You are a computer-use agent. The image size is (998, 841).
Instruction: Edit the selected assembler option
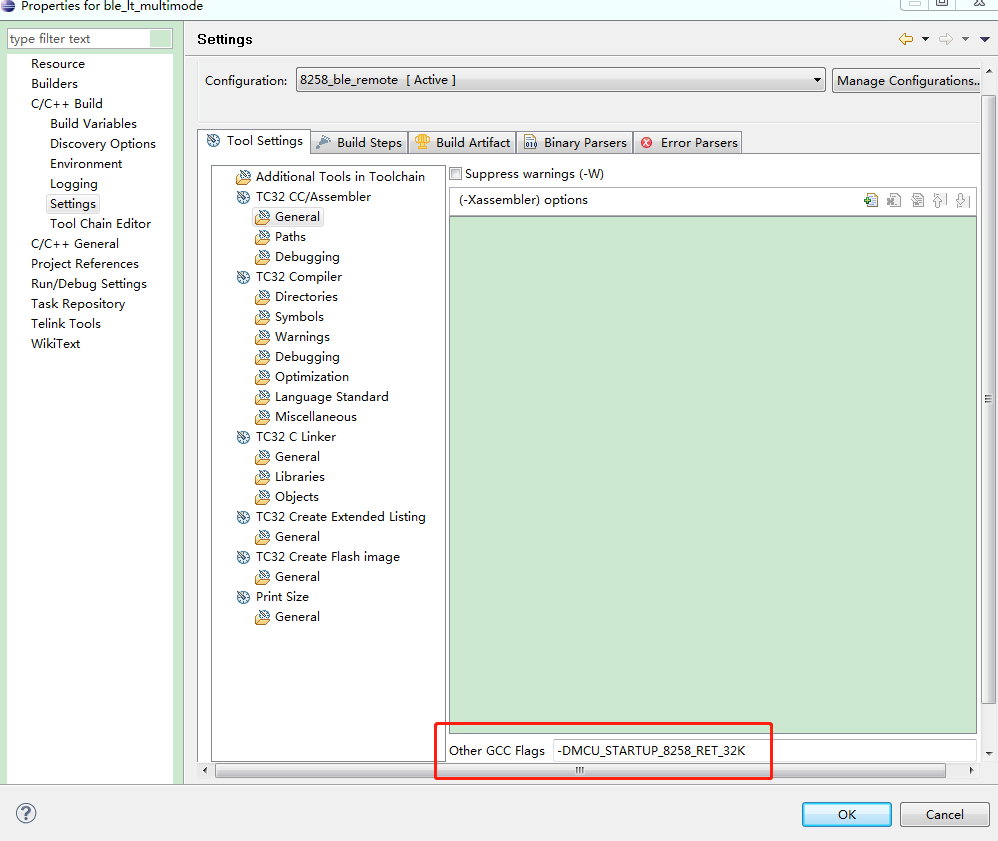pyautogui.click(x=917, y=200)
